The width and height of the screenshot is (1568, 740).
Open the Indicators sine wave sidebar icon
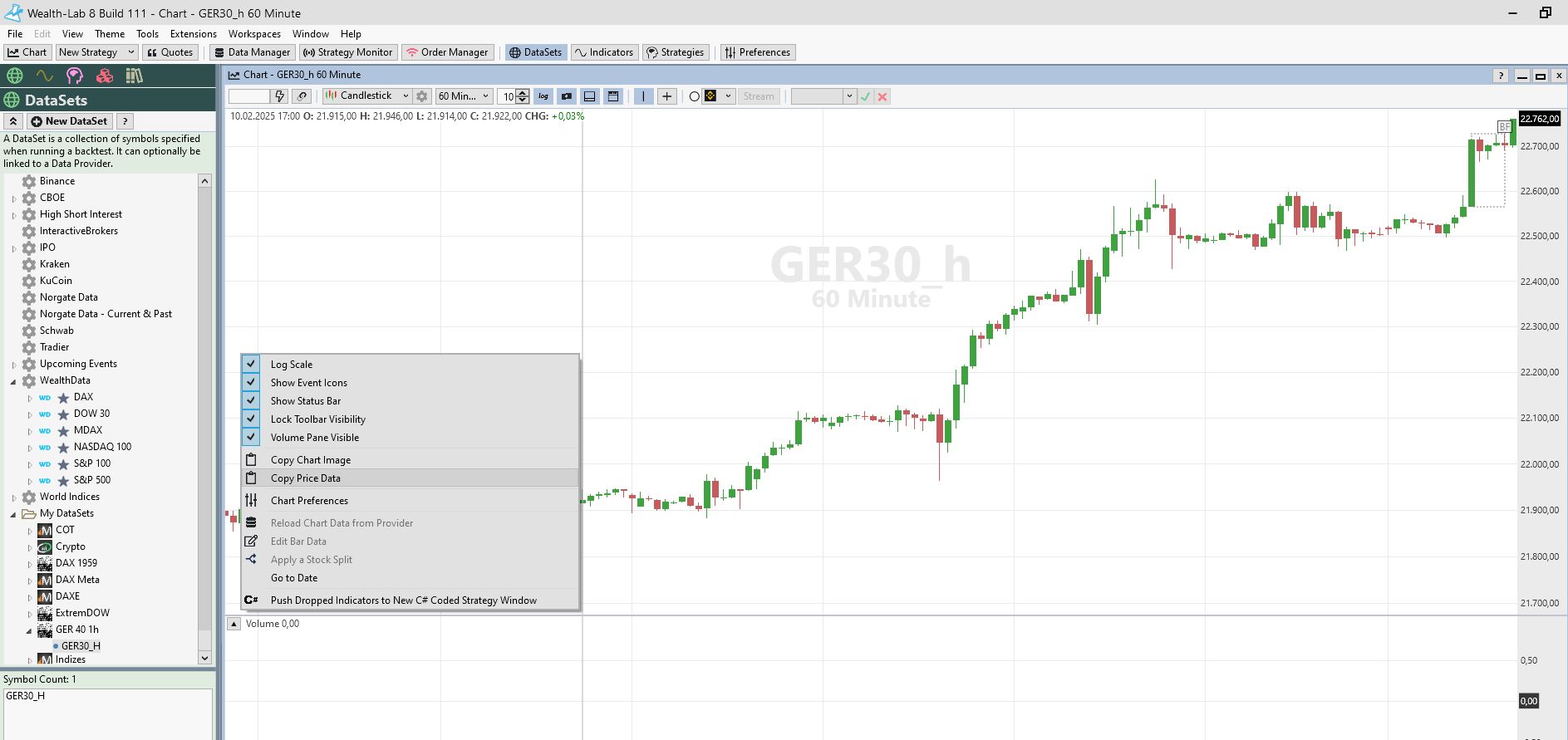point(44,76)
